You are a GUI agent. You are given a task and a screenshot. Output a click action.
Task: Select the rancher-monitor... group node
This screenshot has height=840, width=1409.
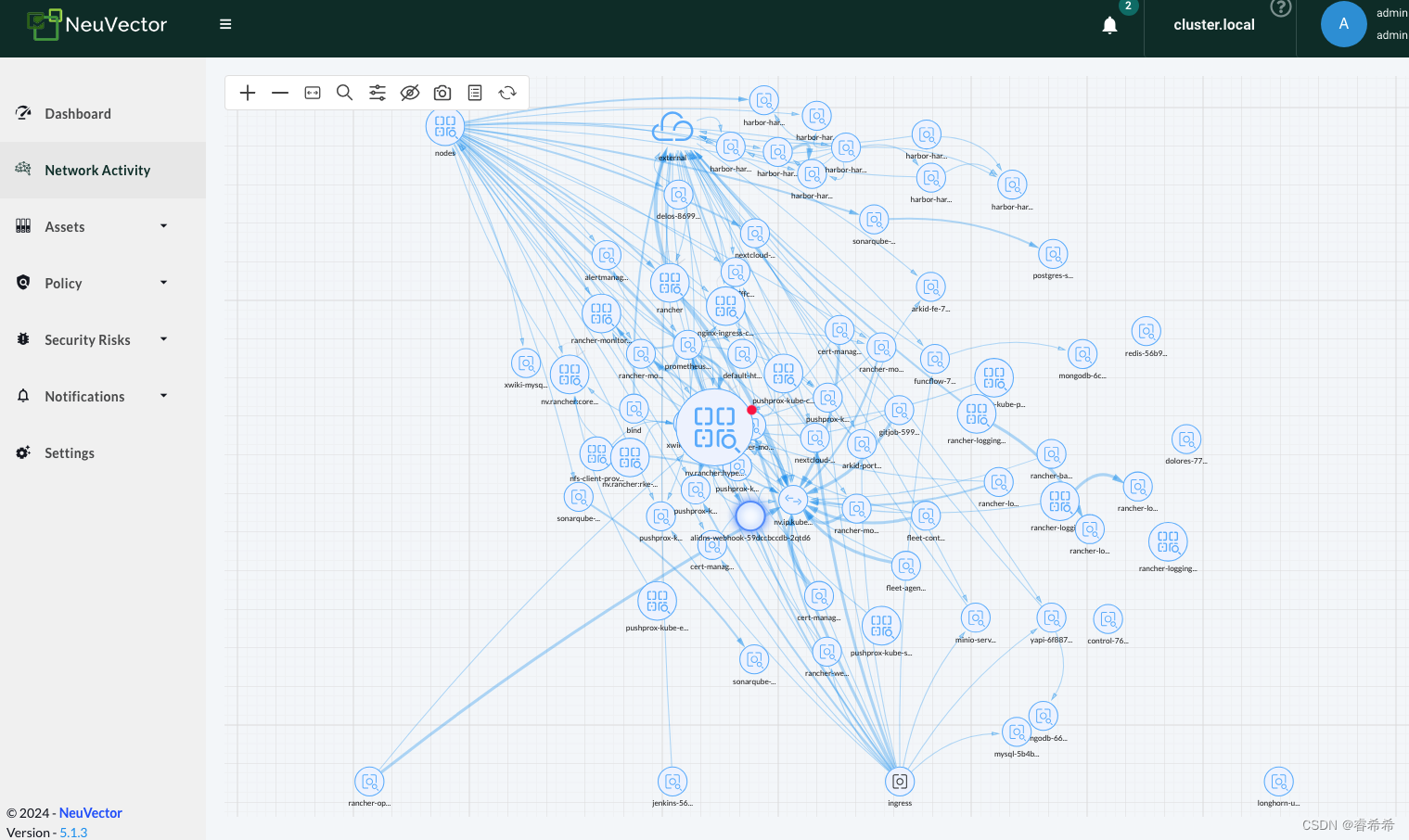coord(601,314)
